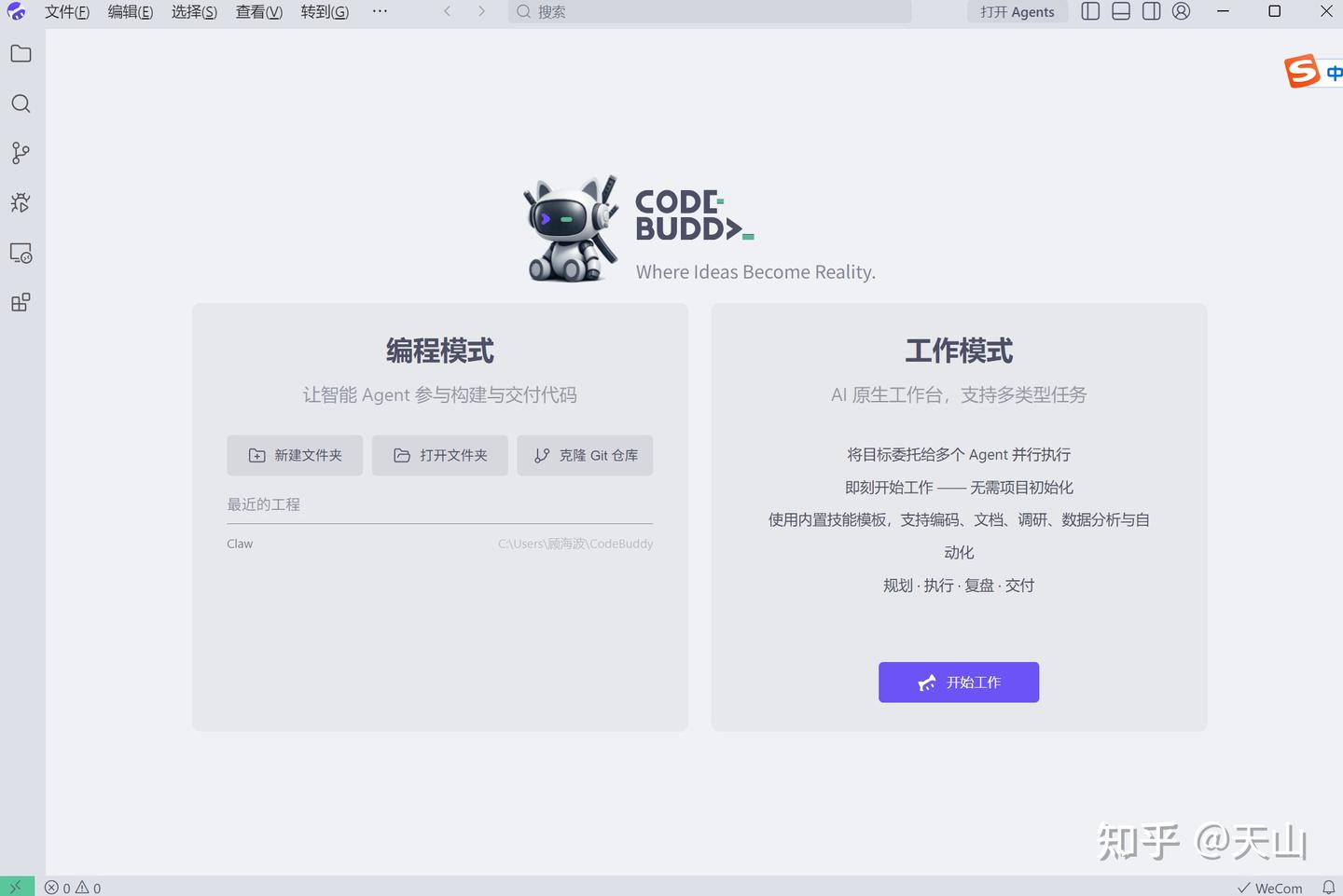
Task: Click the 打开文件夹 button
Action: pos(440,455)
